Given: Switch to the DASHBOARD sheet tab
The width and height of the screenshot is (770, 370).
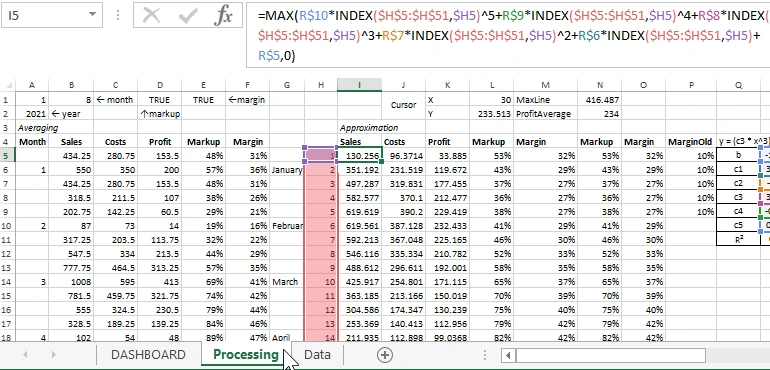Looking at the screenshot, I should click(148, 355).
